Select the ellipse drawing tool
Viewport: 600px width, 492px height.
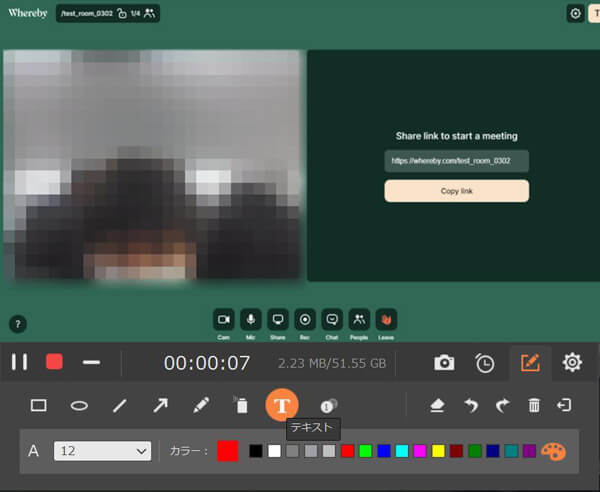coord(79,405)
